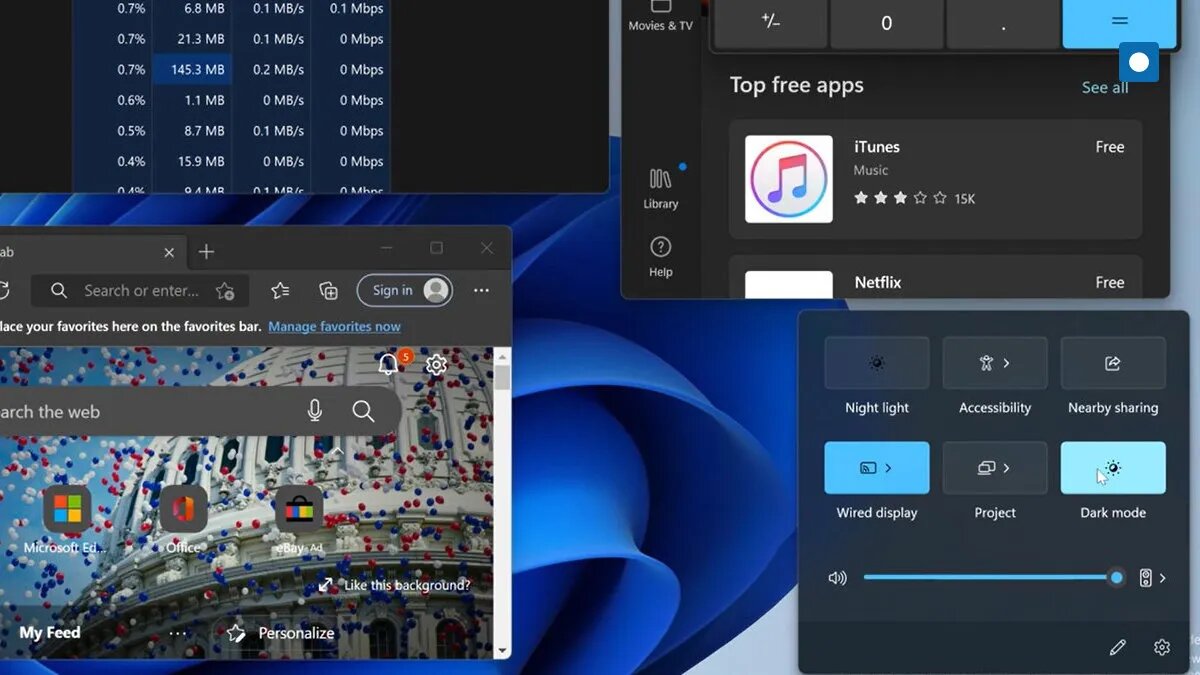Open the Edge Collections icon
Viewport: 1200px width, 675px height.
coord(328,291)
